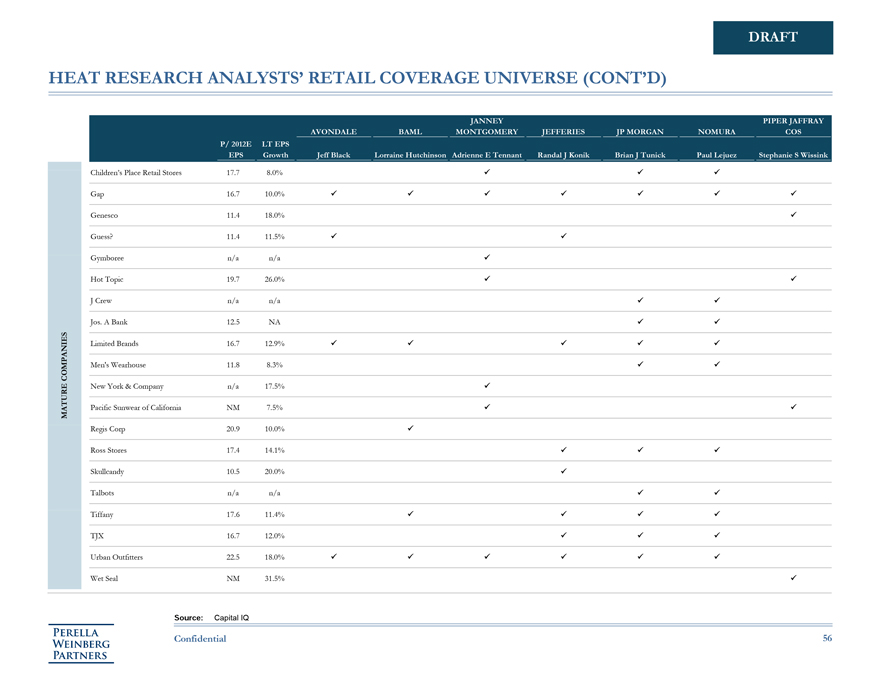The image size is (880, 680).
Task: Click Tiffany's checkmark in BAML column
Action: pyautogui.click(x=410, y=514)
